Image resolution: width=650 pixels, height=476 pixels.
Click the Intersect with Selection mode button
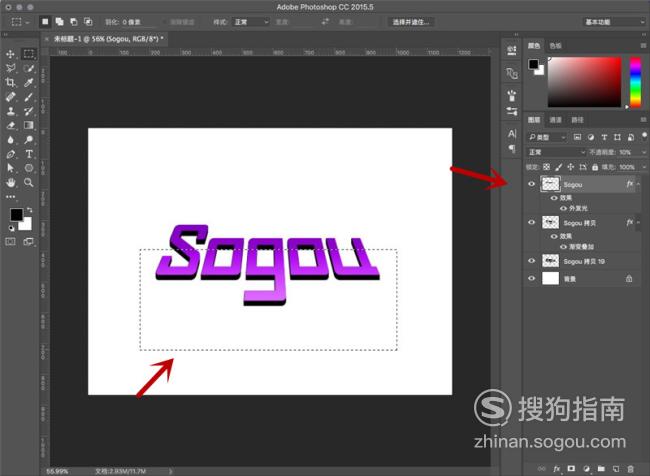coord(88,22)
